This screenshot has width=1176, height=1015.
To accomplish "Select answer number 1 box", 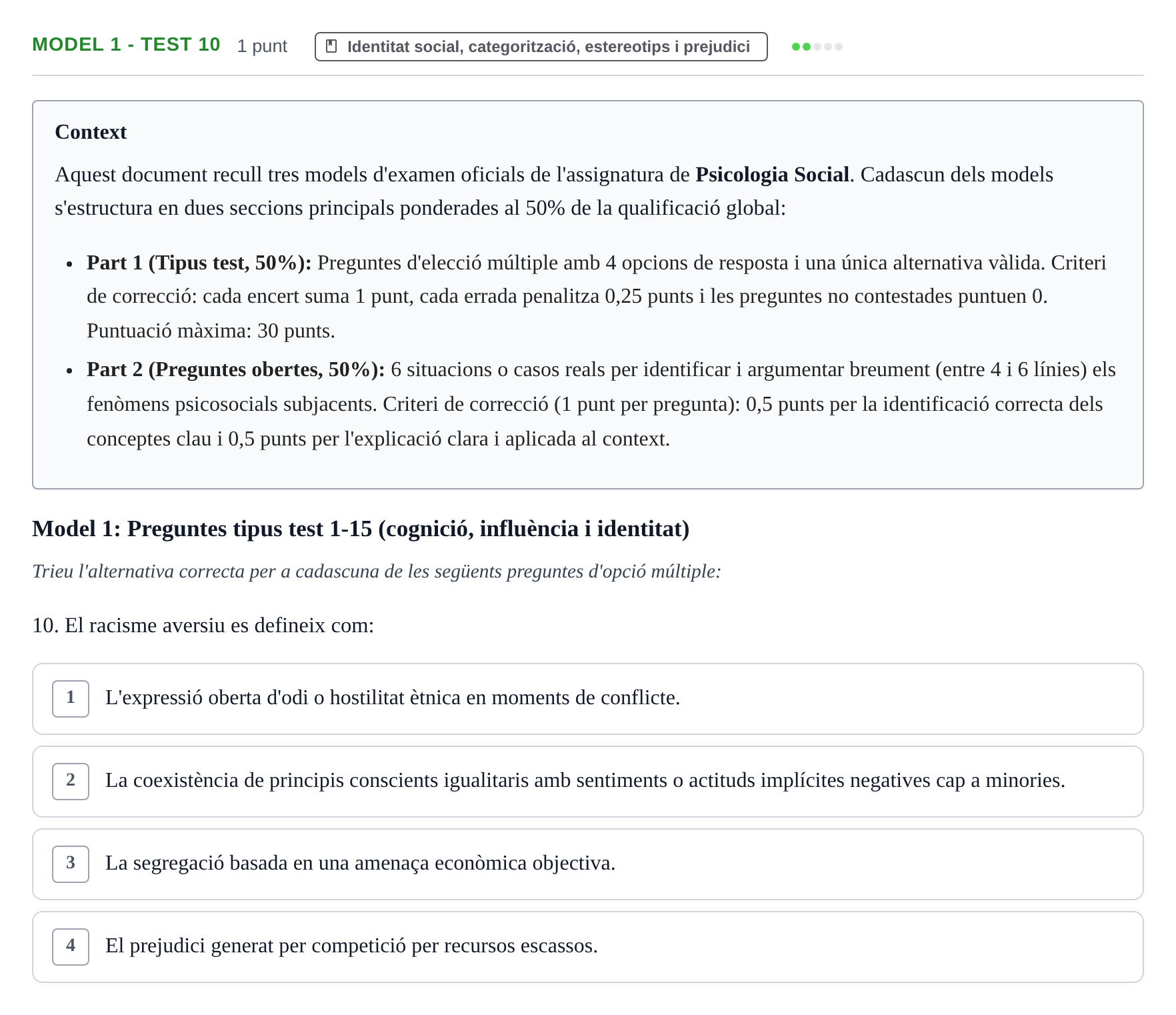I will click(71, 698).
